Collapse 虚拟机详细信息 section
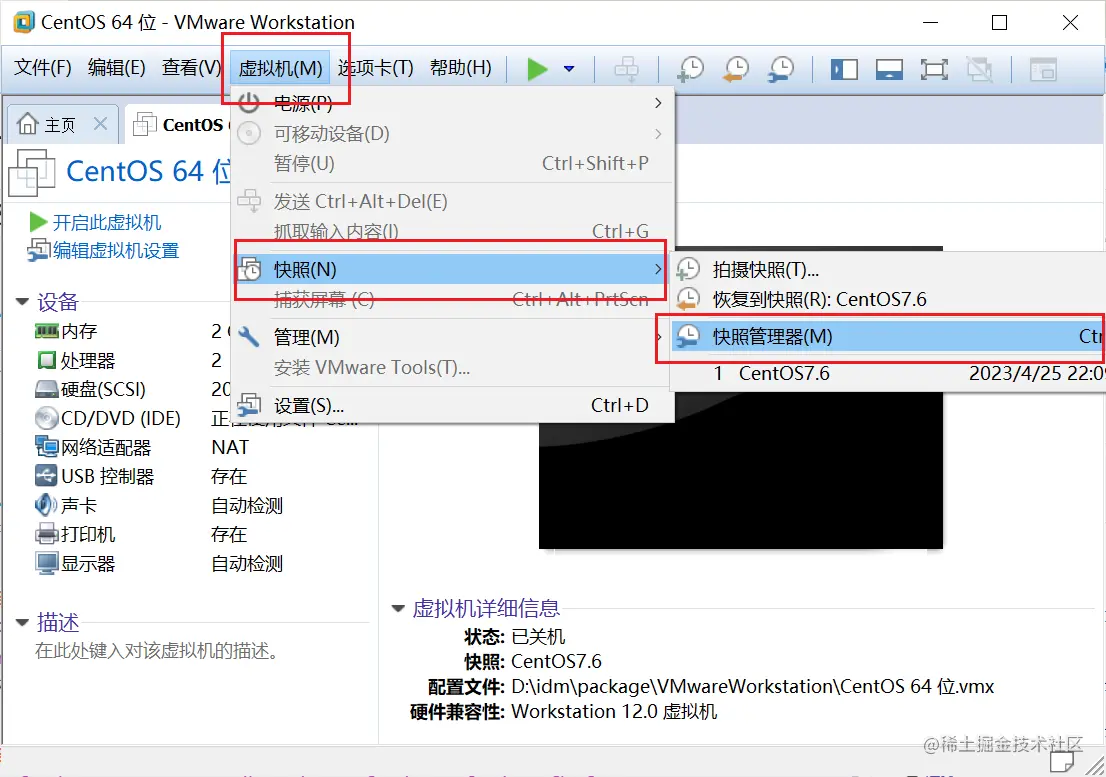 [x=398, y=608]
